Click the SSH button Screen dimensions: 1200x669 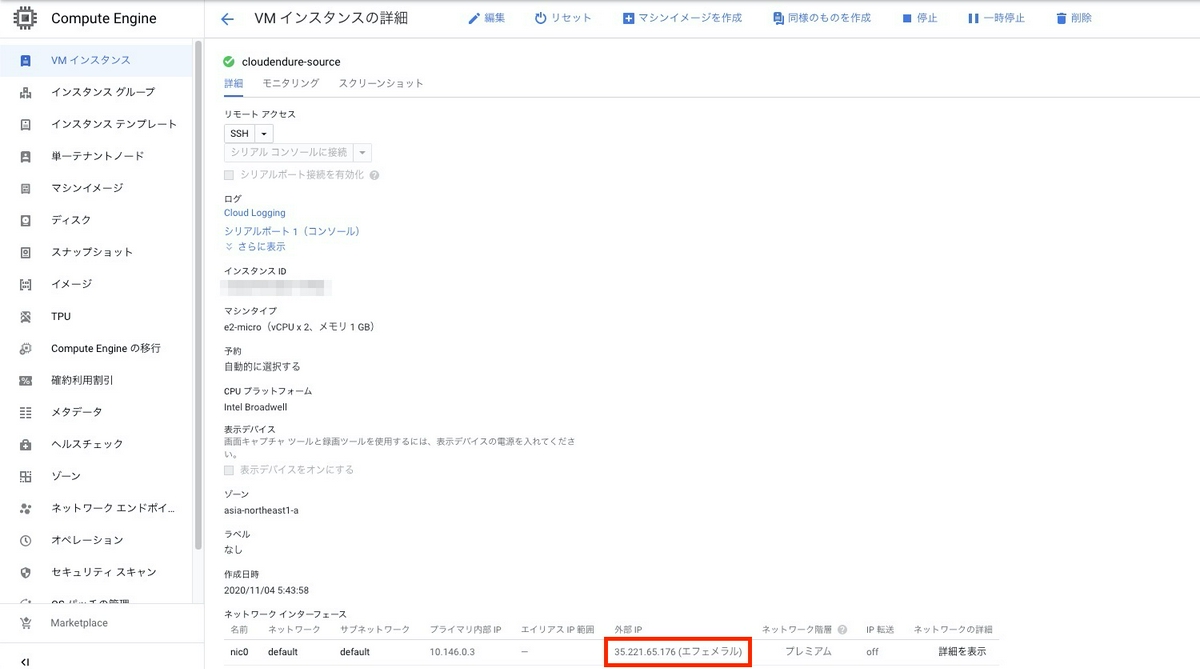[x=240, y=133]
